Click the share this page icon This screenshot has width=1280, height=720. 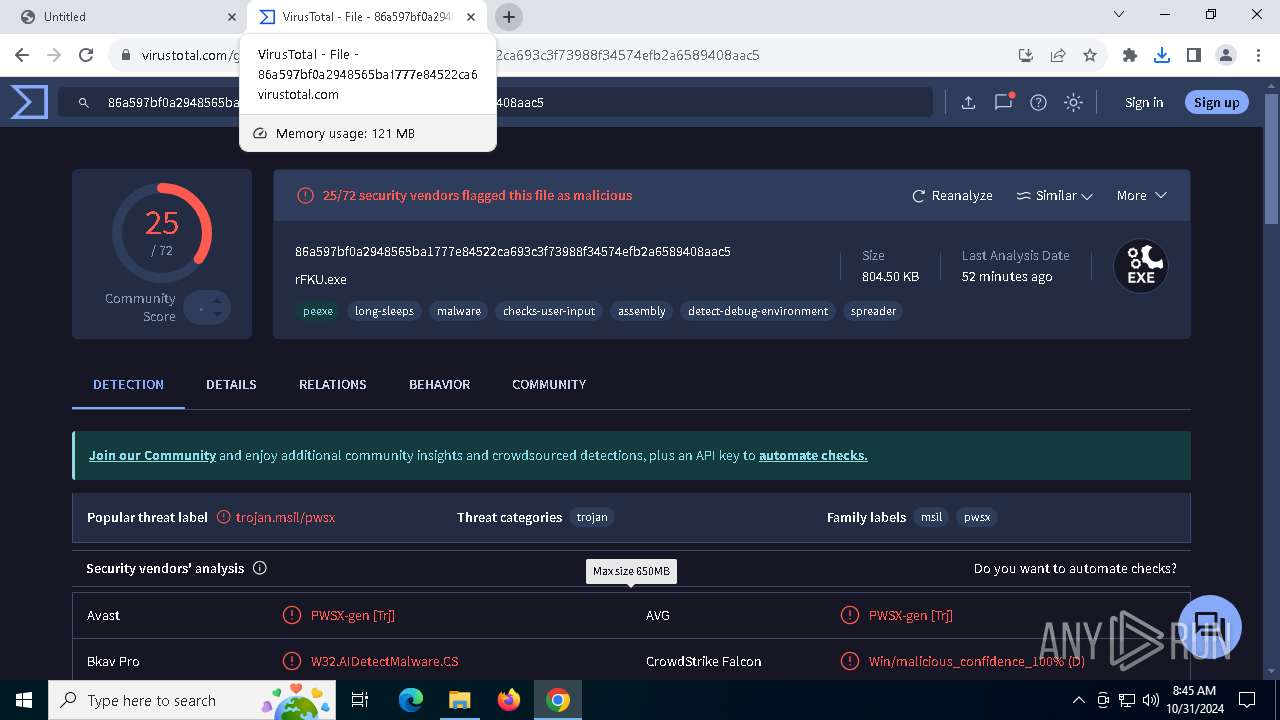pos(1058,55)
